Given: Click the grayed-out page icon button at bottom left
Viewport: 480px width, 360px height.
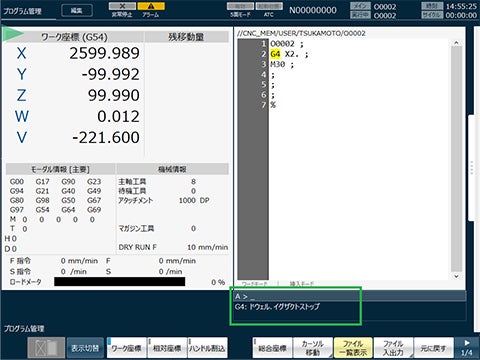Looking at the screenshot, I should tap(46, 348).
